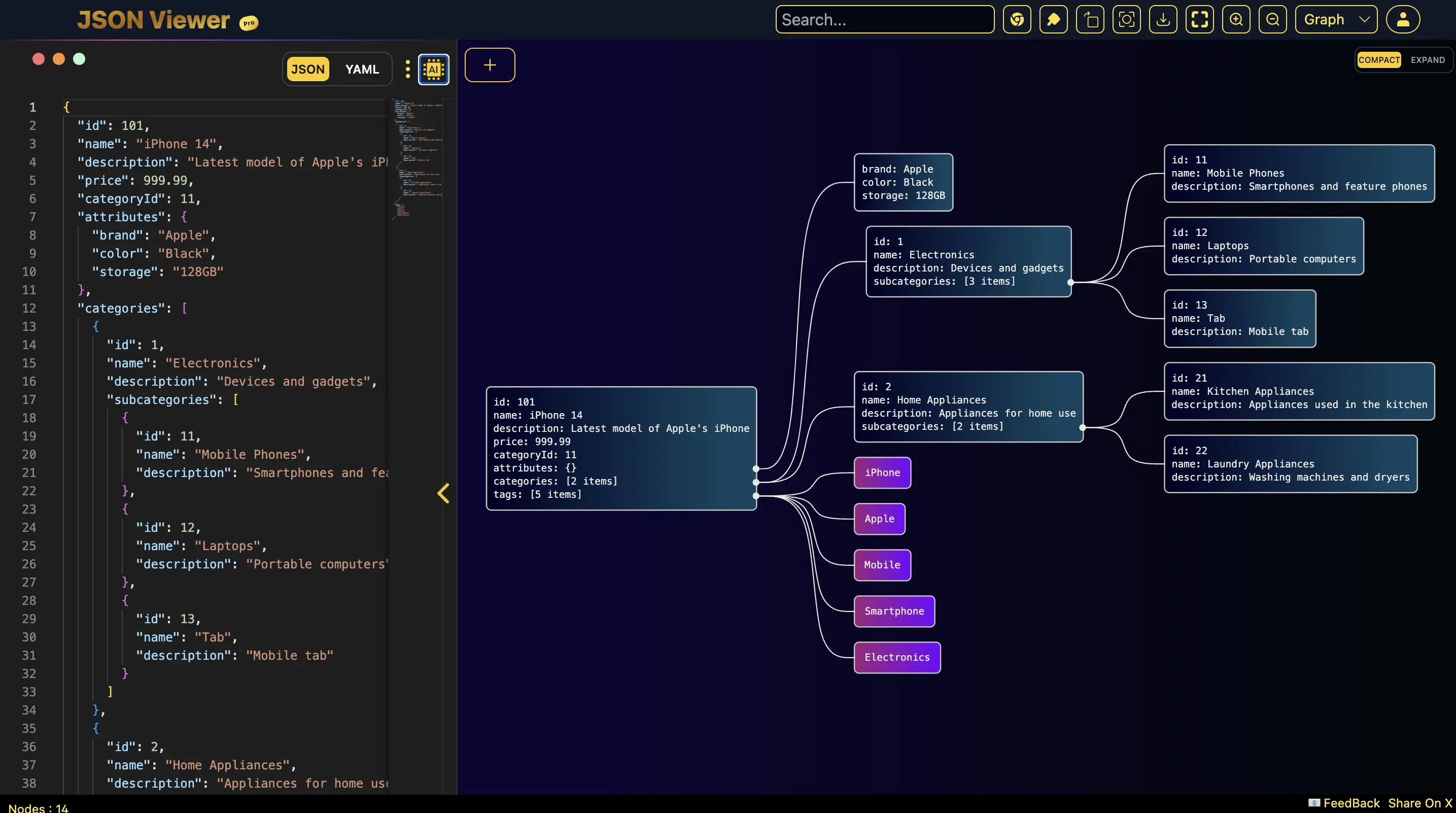This screenshot has height=813, width=1456.
Task: Open the share/export icon in header
Action: pos(1090,19)
